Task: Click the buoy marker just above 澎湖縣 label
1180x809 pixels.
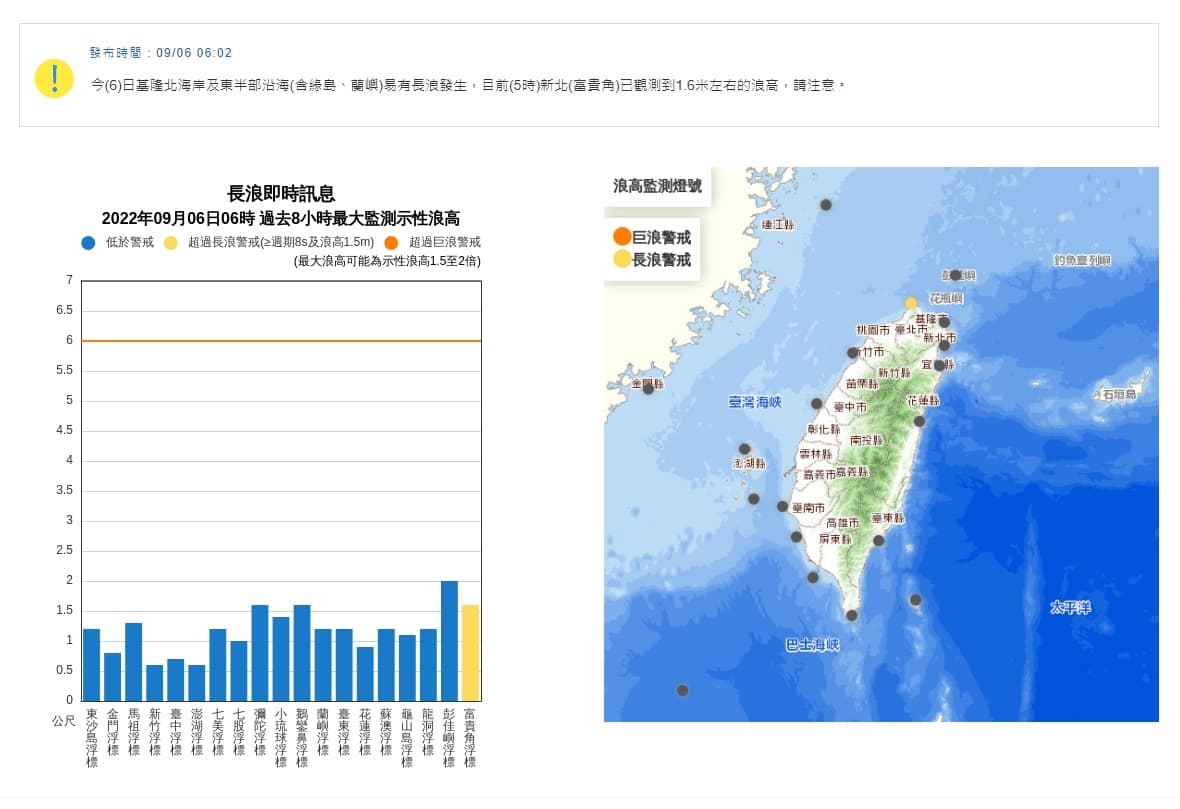Action: pos(744,449)
